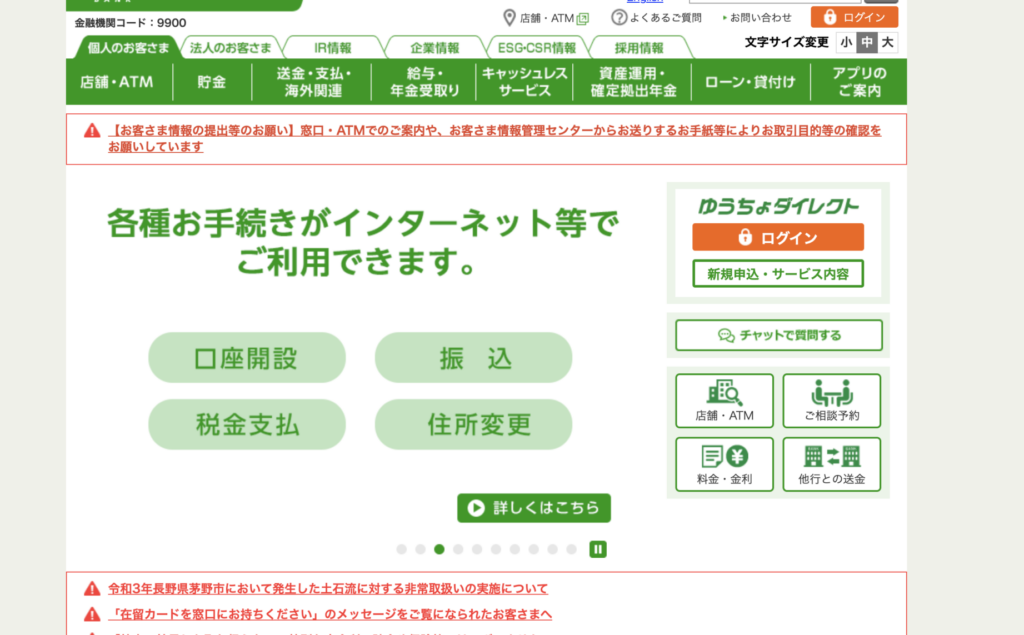Image resolution: width=1024 pixels, height=635 pixels.
Task: Click the 詳しくはこちら green button
Action: pos(534,508)
